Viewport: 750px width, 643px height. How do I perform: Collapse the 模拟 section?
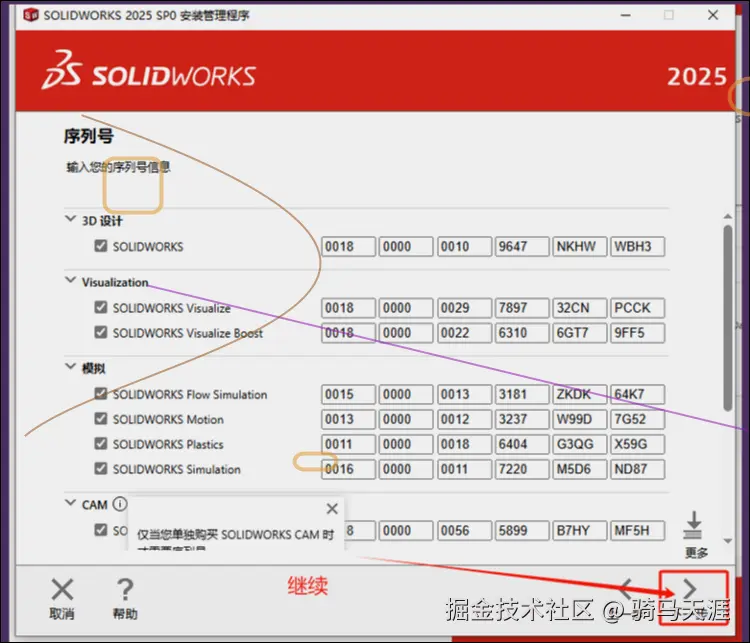[x=70, y=367]
